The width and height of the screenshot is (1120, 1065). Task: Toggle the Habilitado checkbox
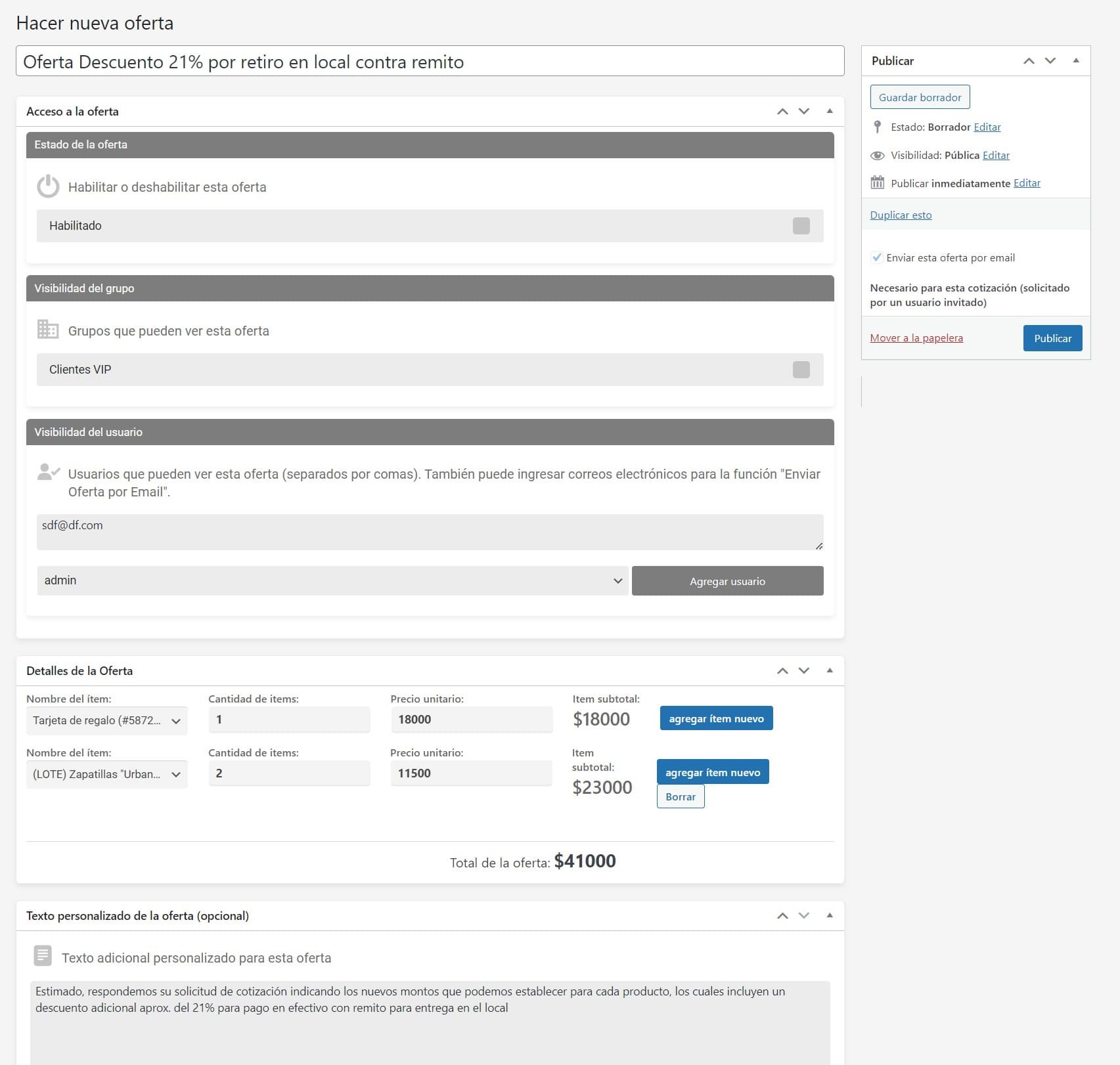point(801,226)
